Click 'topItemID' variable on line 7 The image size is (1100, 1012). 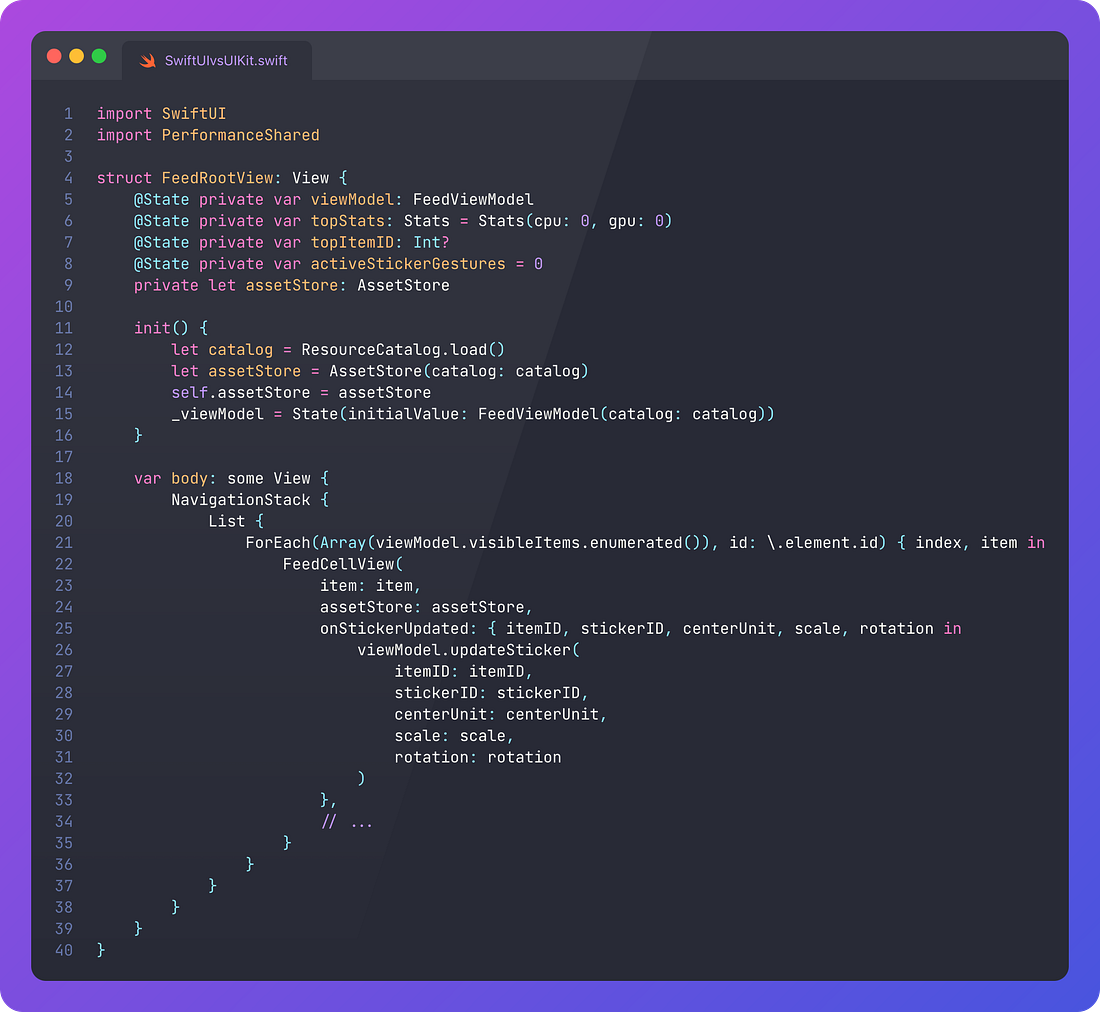tap(352, 243)
